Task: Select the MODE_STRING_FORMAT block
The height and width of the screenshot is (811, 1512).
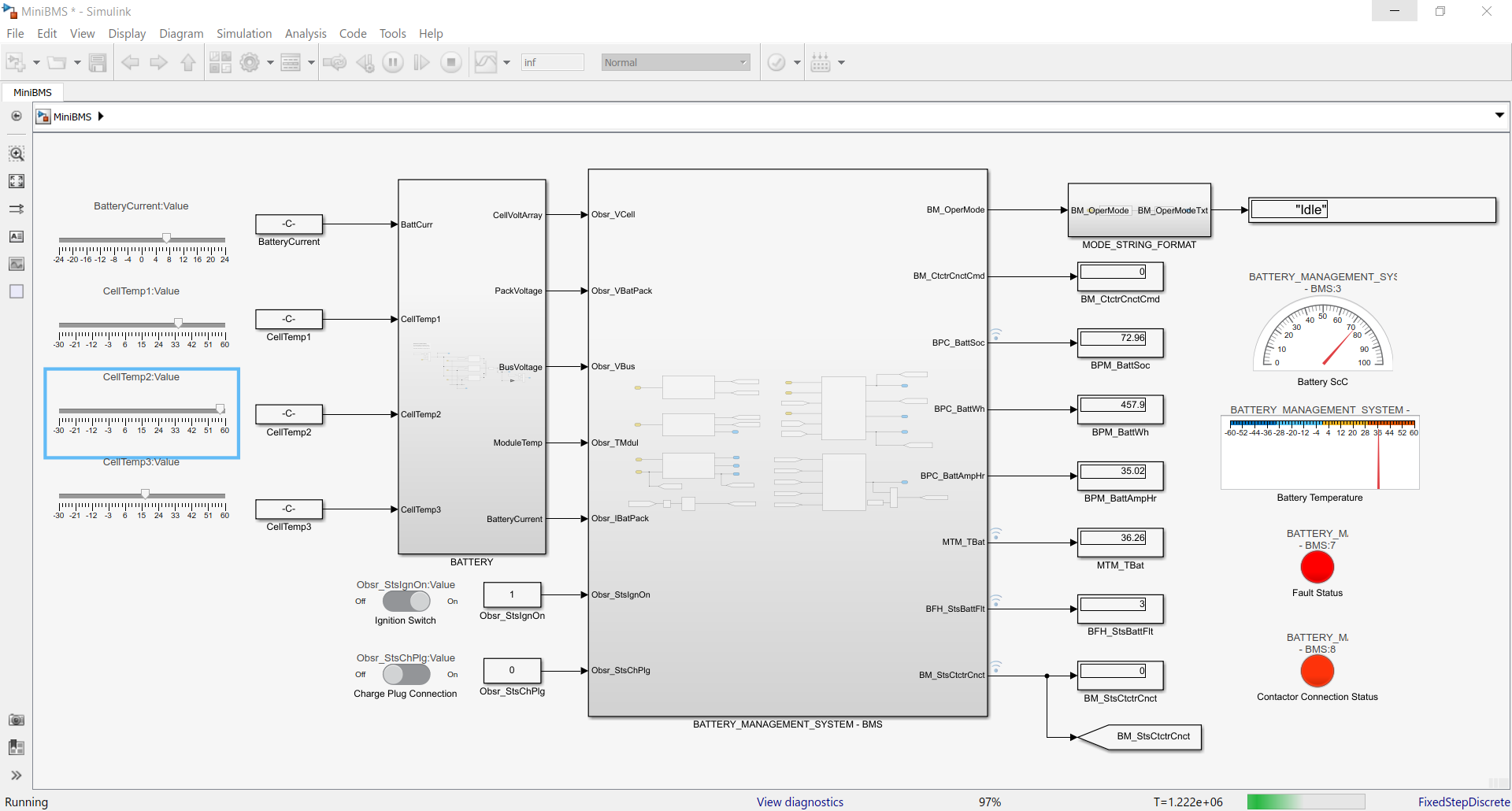Action: pos(1139,210)
